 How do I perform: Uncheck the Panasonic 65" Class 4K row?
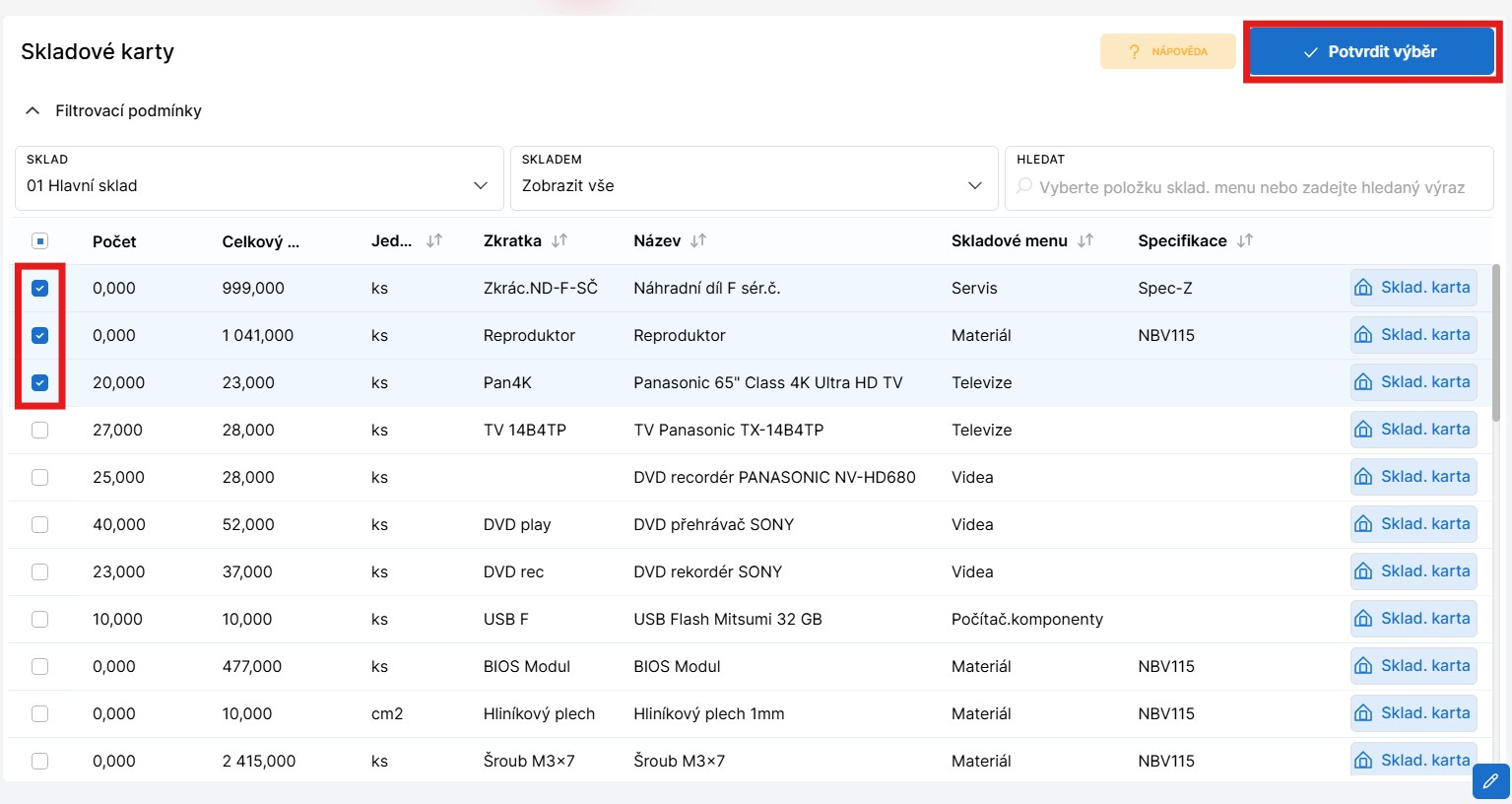40,383
